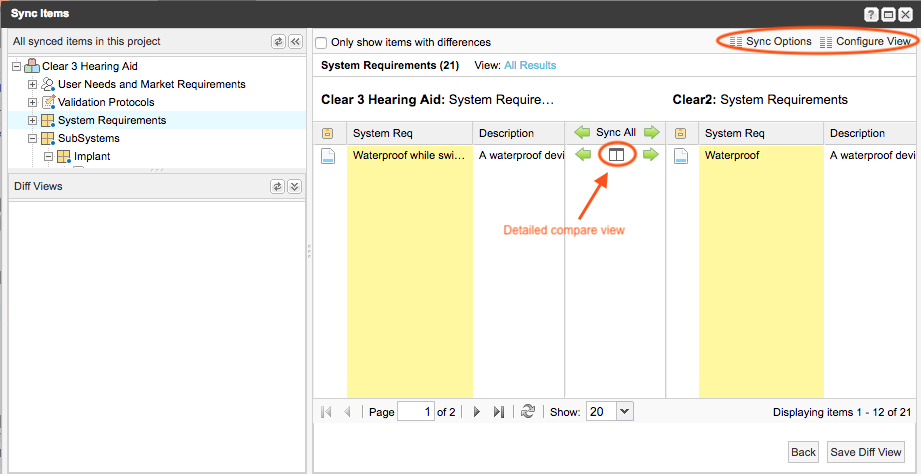
Task: Enable only show items with differences
Action: click(x=322, y=43)
